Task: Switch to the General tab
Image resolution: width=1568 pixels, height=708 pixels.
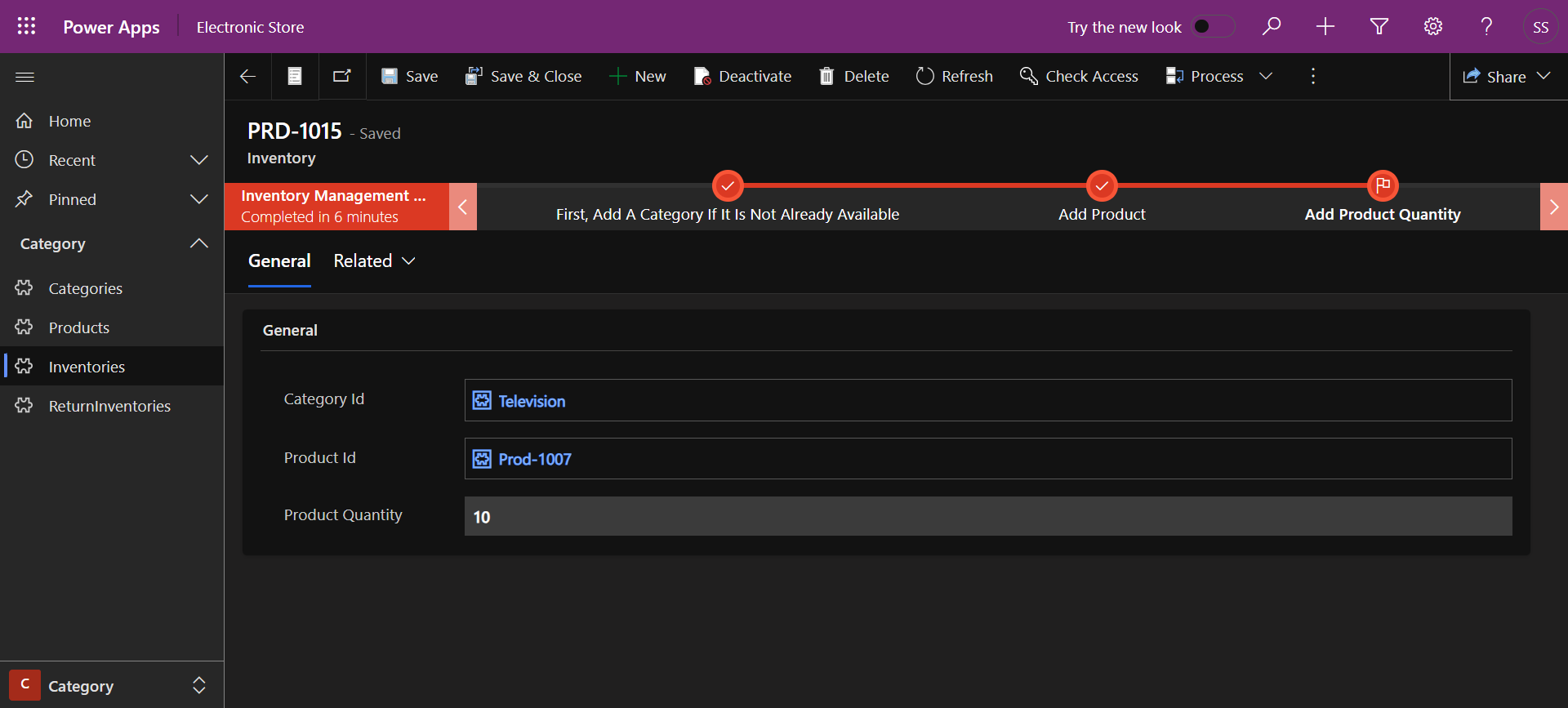Action: click(x=279, y=261)
